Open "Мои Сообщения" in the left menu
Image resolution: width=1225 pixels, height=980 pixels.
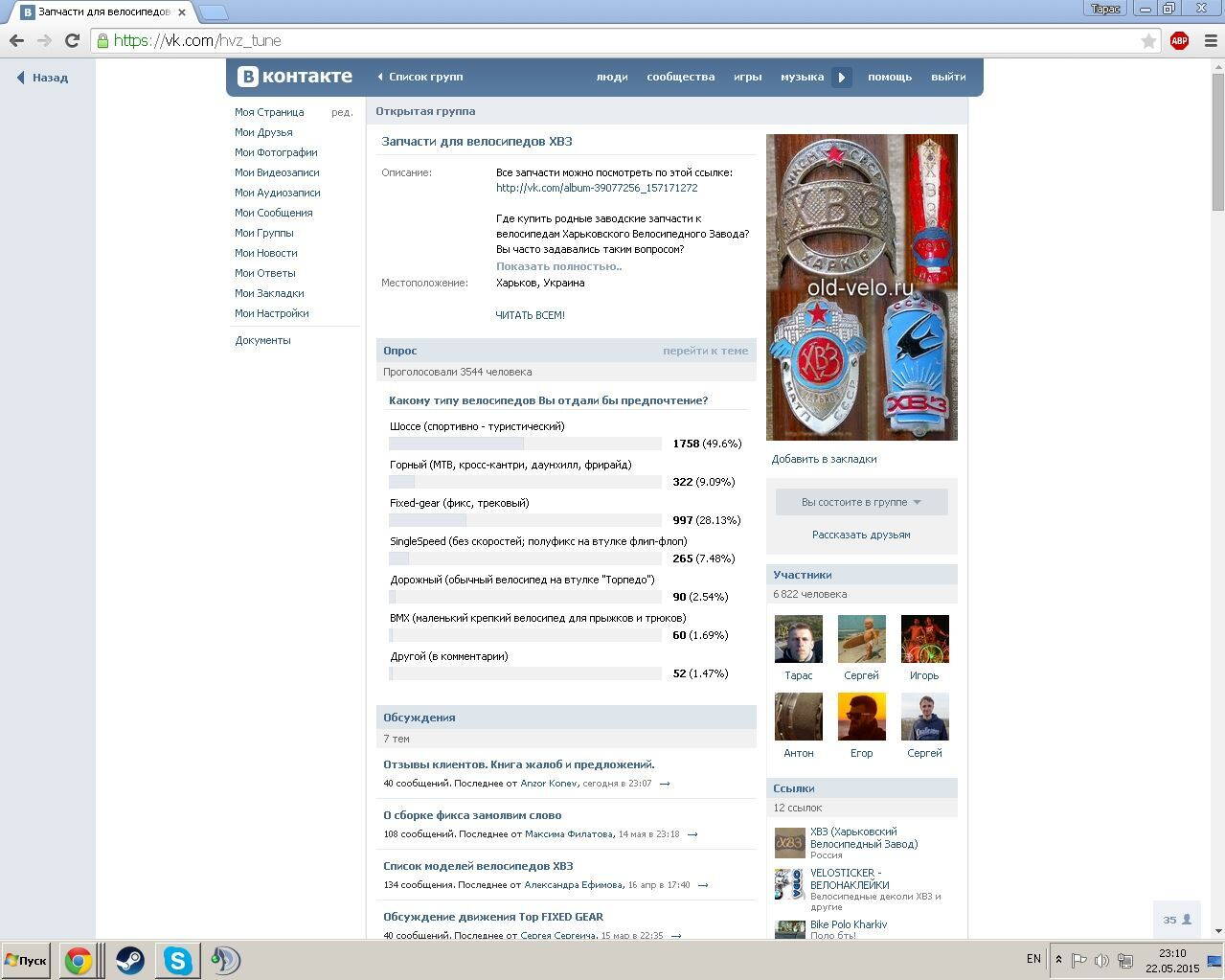coord(273,213)
